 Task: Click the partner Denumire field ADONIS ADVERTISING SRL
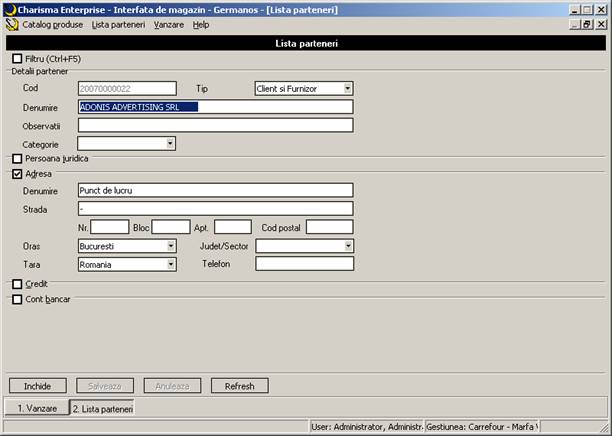215,107
